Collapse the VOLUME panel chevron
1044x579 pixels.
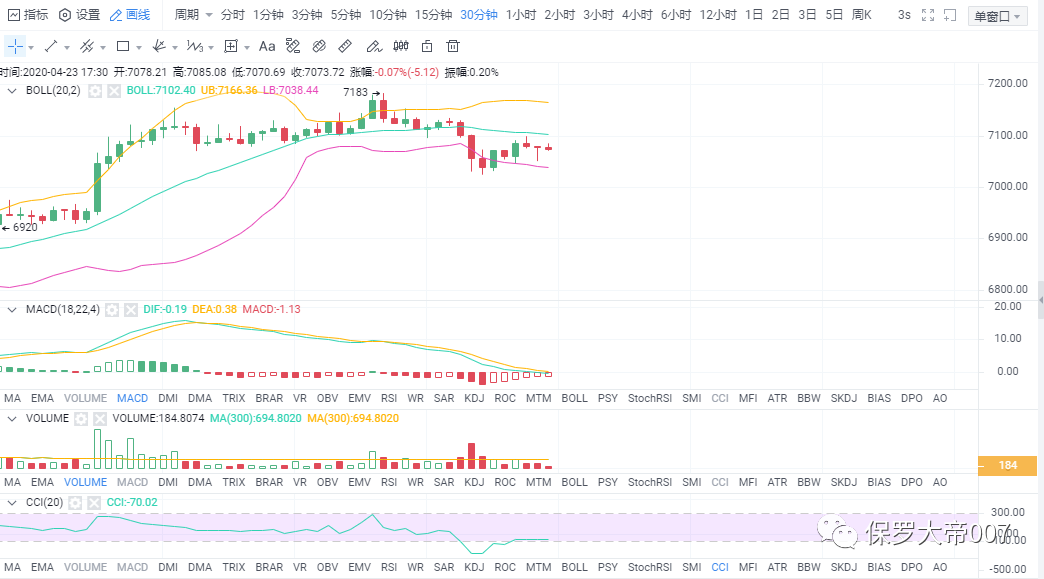(x=12, y=419)
